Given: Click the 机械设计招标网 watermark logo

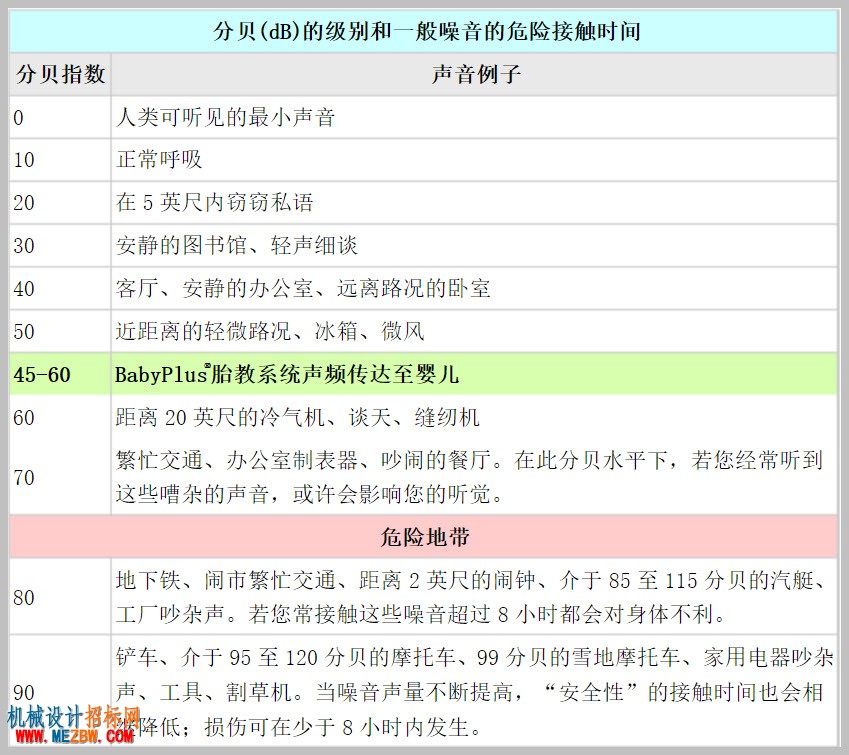Looking at the screenshot, I should click(74, 718).
